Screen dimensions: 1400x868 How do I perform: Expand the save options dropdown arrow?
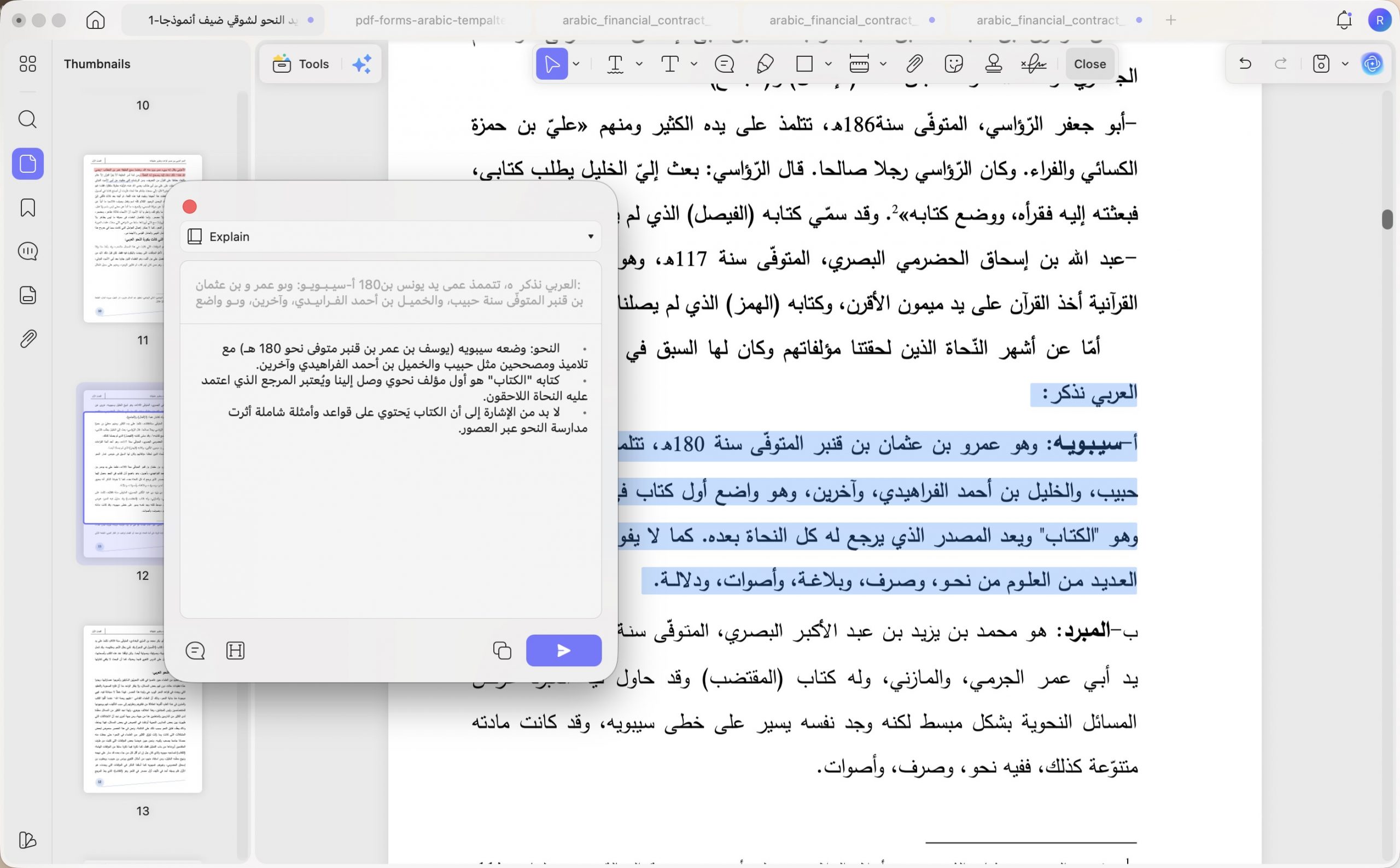coord(1345,64)
